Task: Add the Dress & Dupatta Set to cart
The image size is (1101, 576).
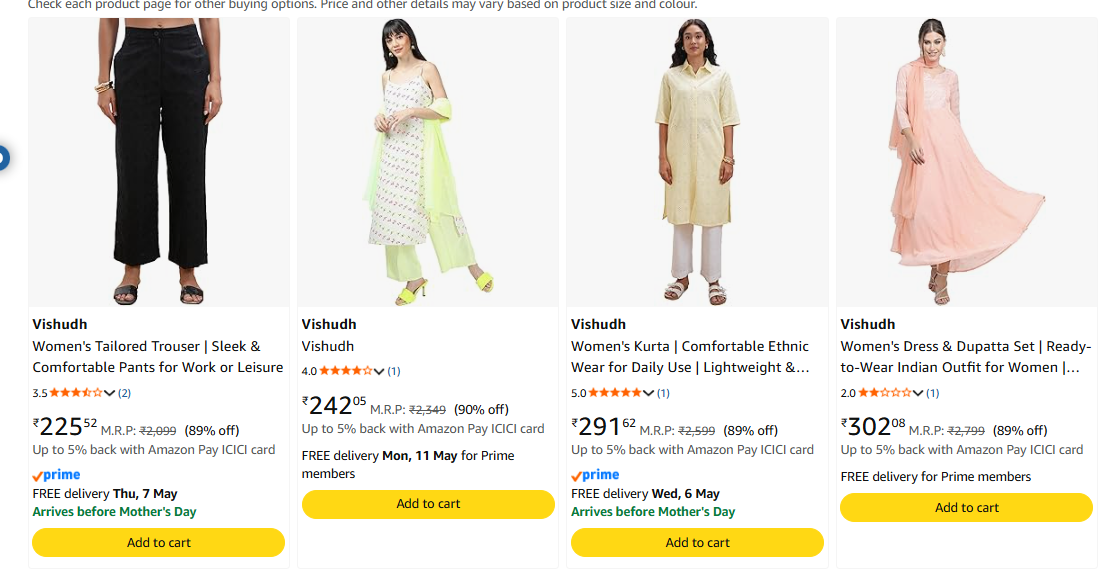Action: [966, 507]
